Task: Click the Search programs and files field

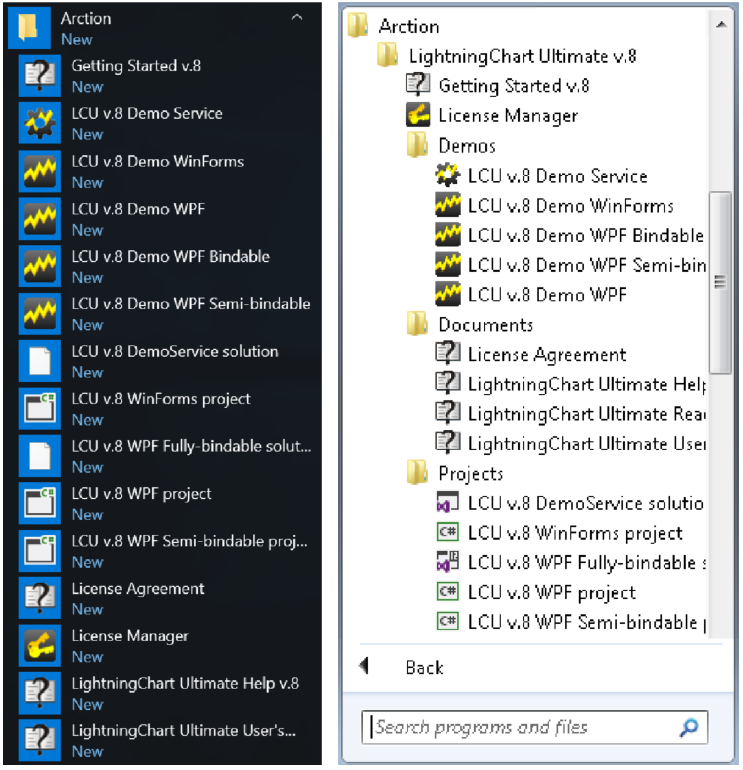Action: pyautogui.click(x=534, y=727)
